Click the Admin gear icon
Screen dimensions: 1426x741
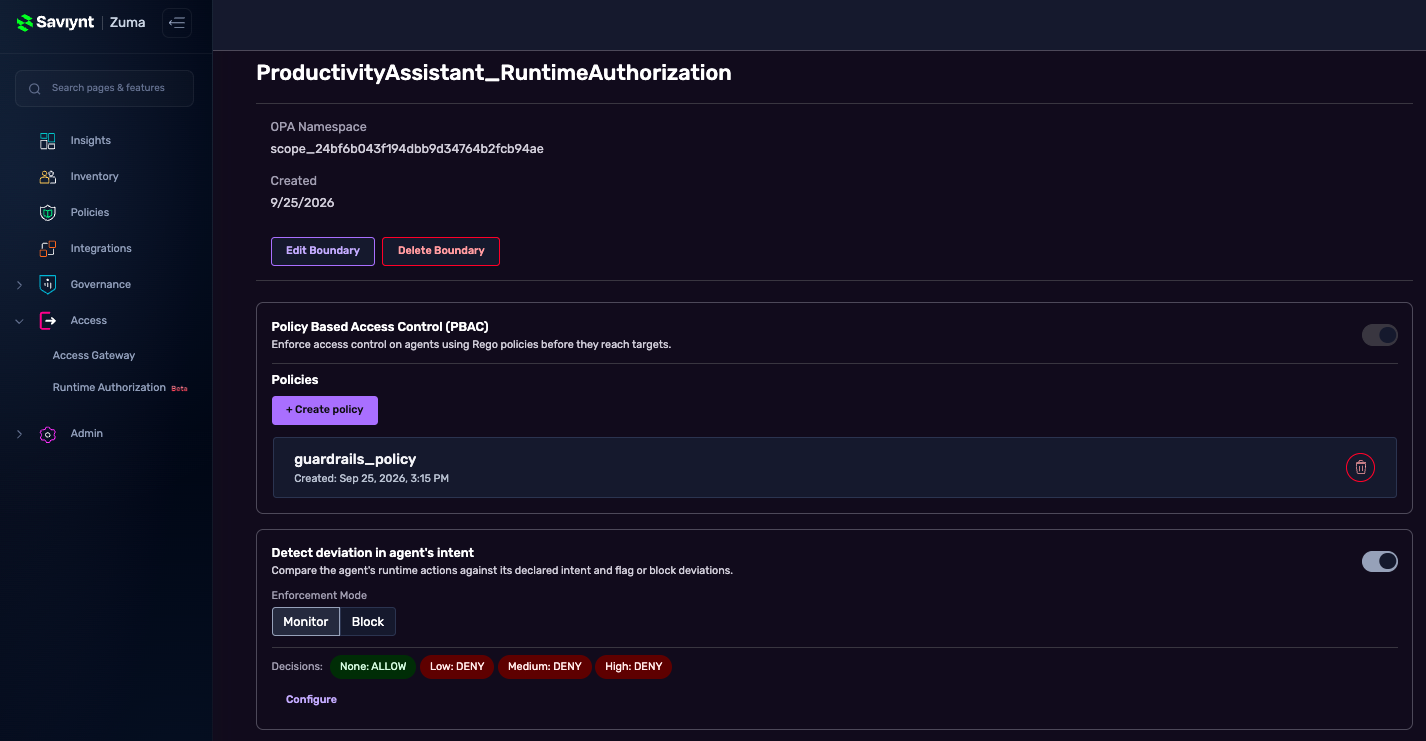[48, 434]
